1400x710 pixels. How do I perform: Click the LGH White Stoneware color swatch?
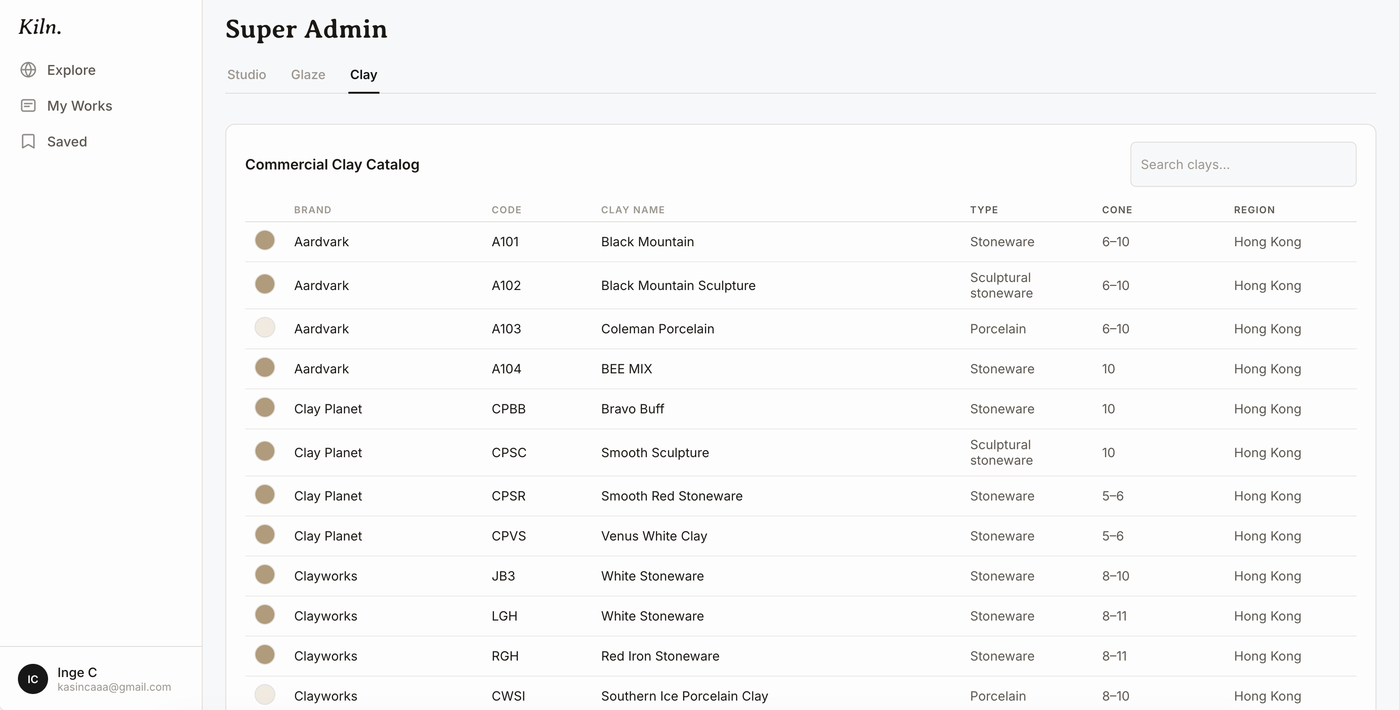[x=265, y=614]
